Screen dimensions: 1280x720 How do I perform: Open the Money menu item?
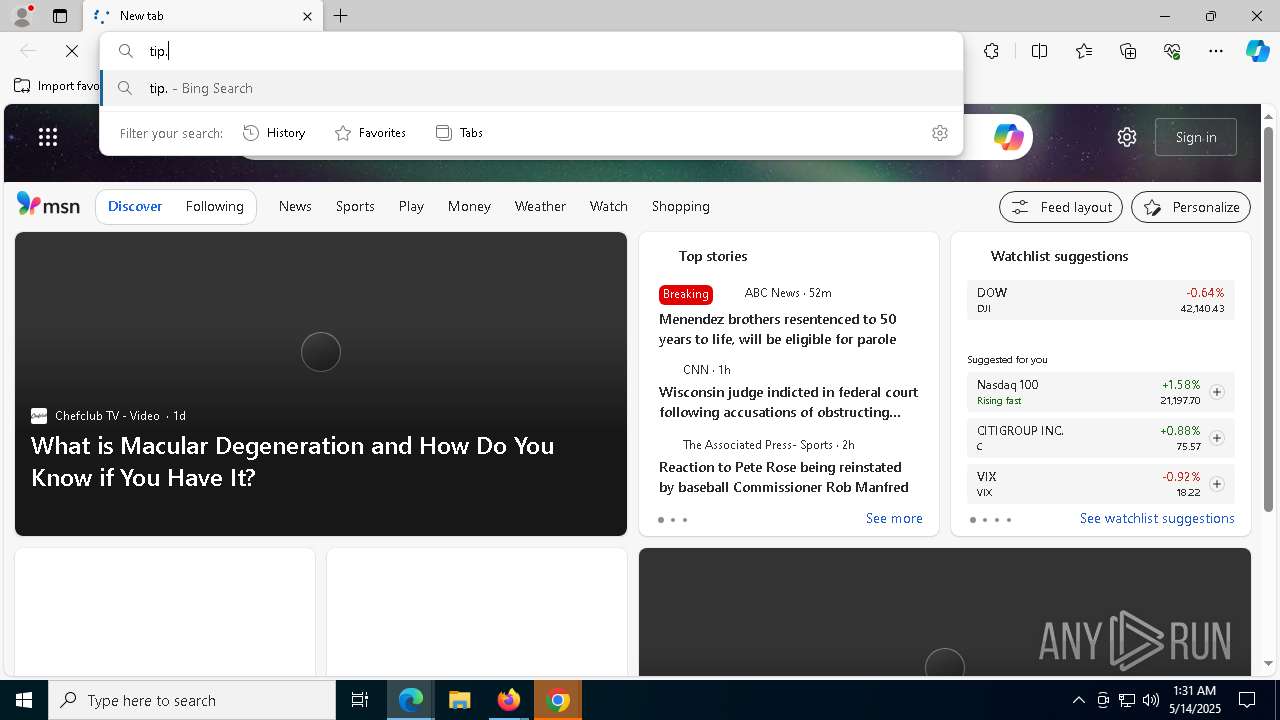tap(469, 206)
